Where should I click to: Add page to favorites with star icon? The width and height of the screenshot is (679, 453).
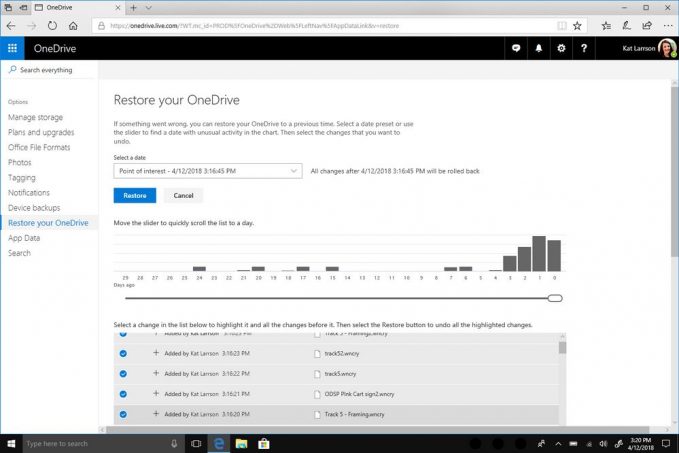click(577, 26)
